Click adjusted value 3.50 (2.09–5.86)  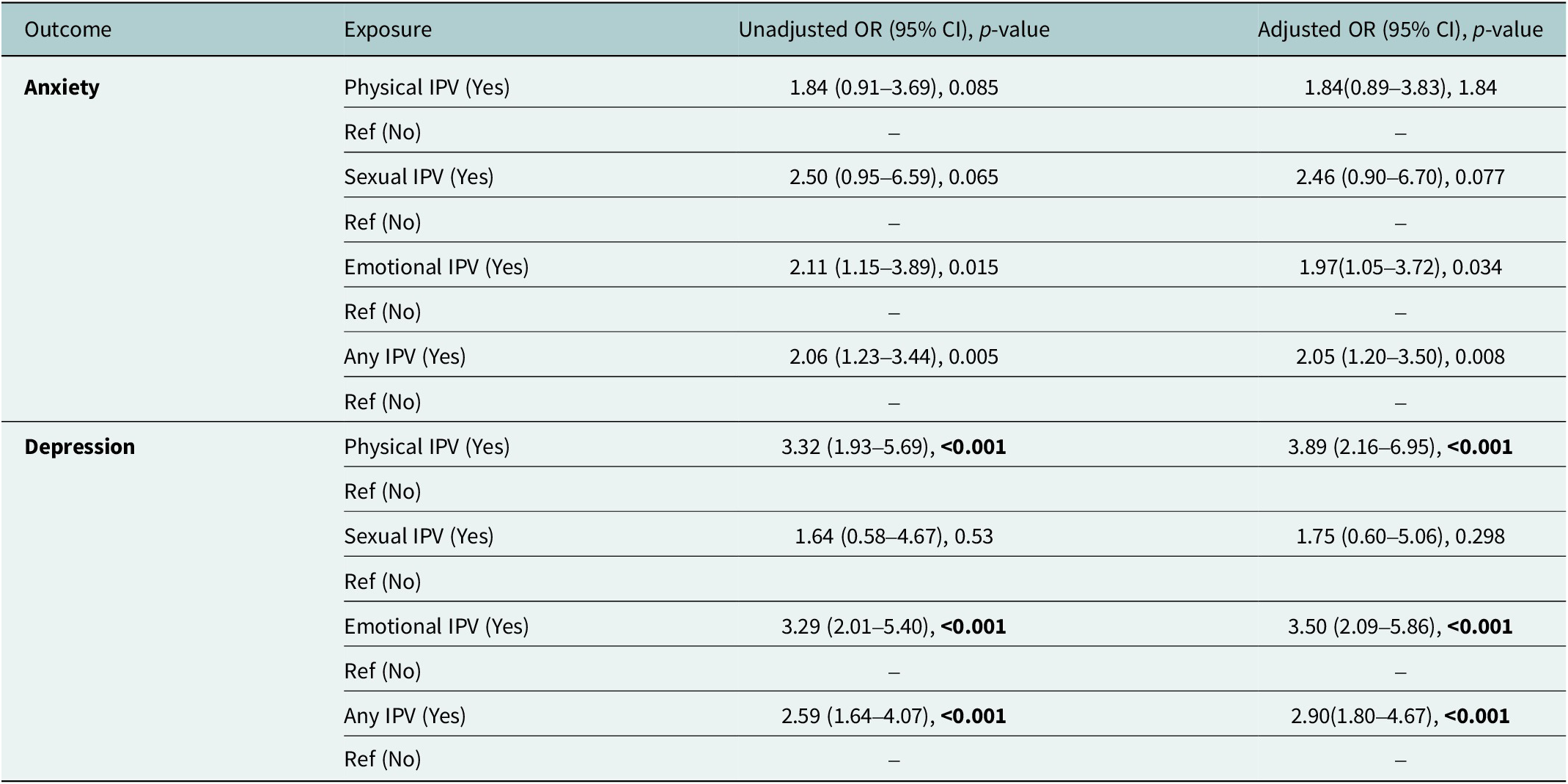[1362, 626]
